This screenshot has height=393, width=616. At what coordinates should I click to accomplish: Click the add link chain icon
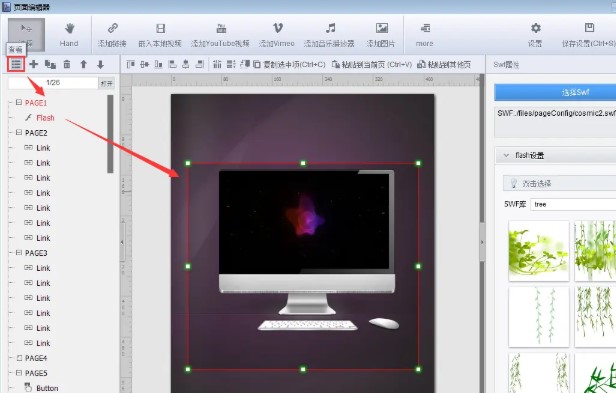tap(113, 28)
